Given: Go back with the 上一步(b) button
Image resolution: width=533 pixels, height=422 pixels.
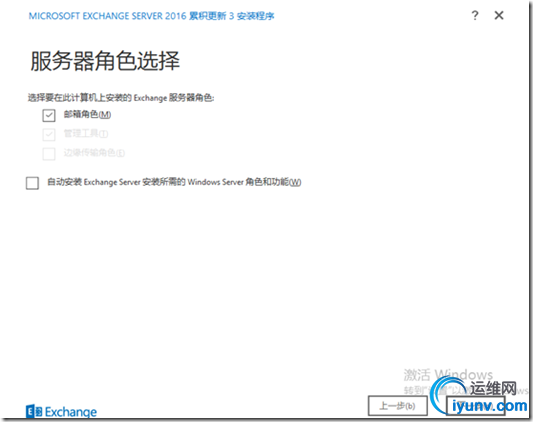Looking at the screenshot, I should point(397,406).
